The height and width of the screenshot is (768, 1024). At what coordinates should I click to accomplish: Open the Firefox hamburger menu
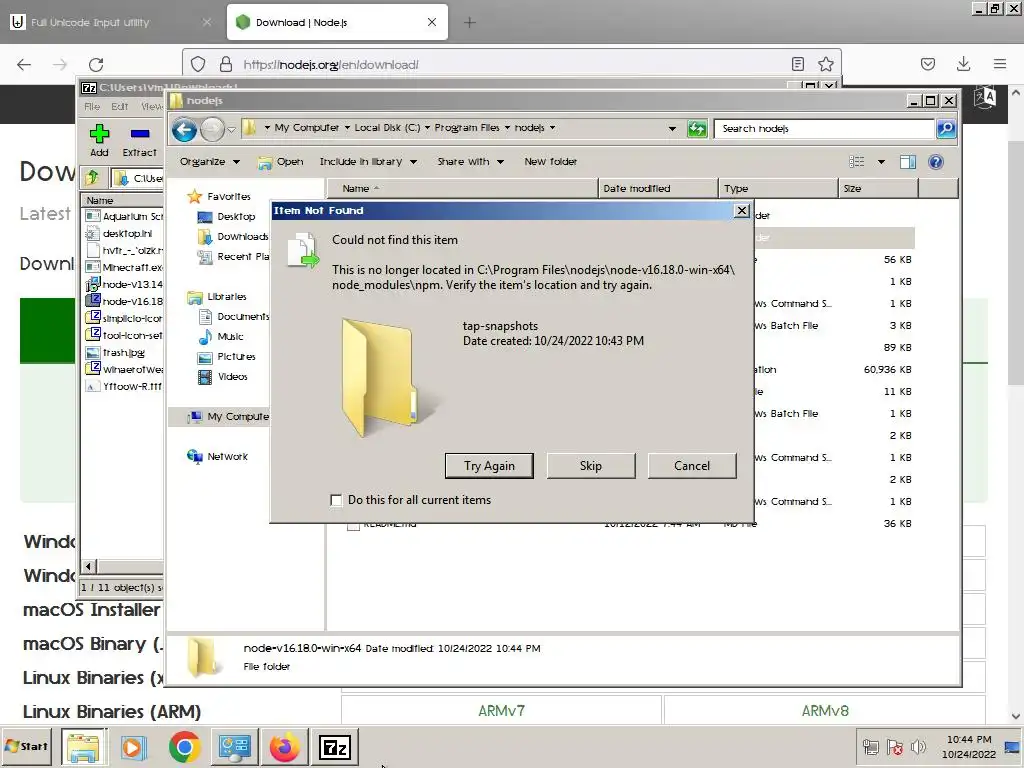click(1000, 64)
